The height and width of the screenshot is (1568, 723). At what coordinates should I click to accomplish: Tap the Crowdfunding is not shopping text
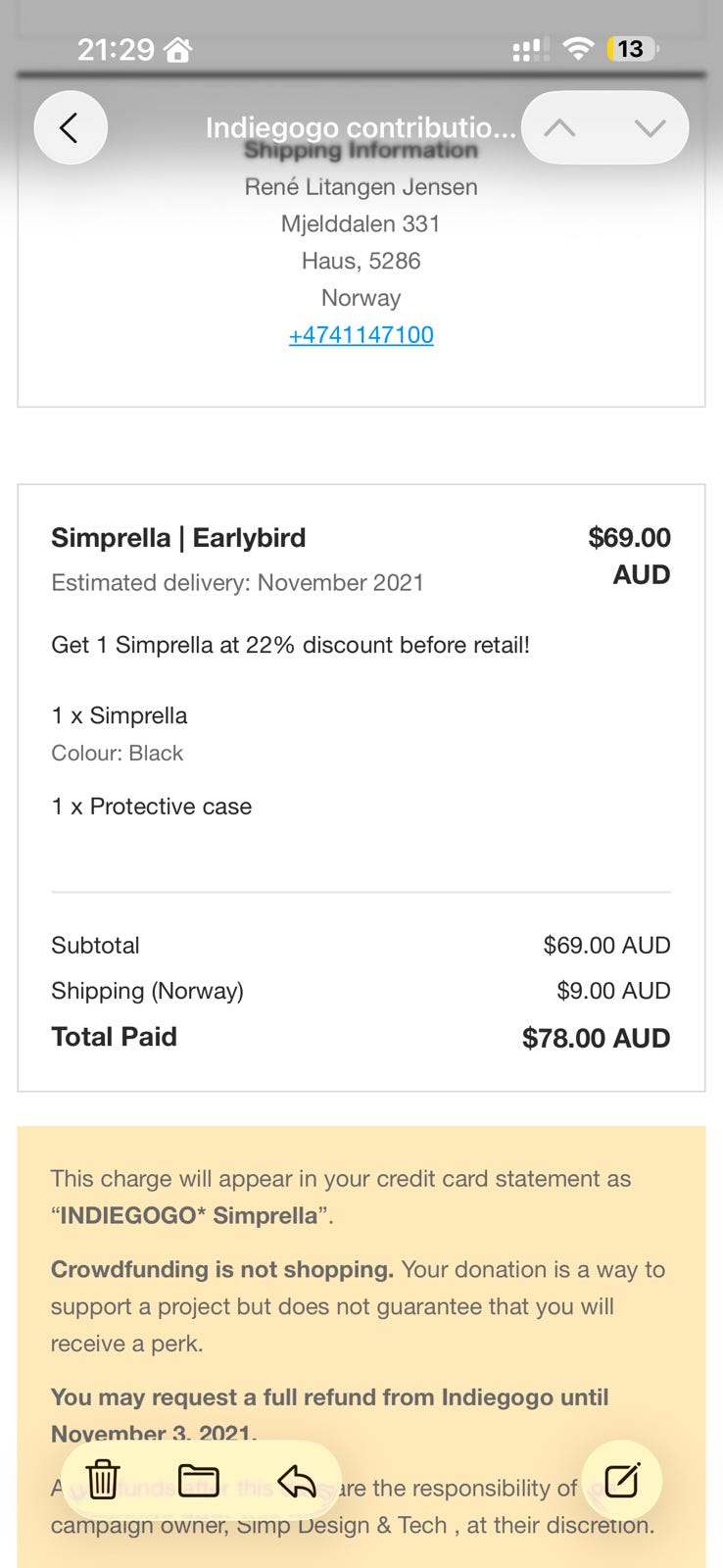[222, 1270]
